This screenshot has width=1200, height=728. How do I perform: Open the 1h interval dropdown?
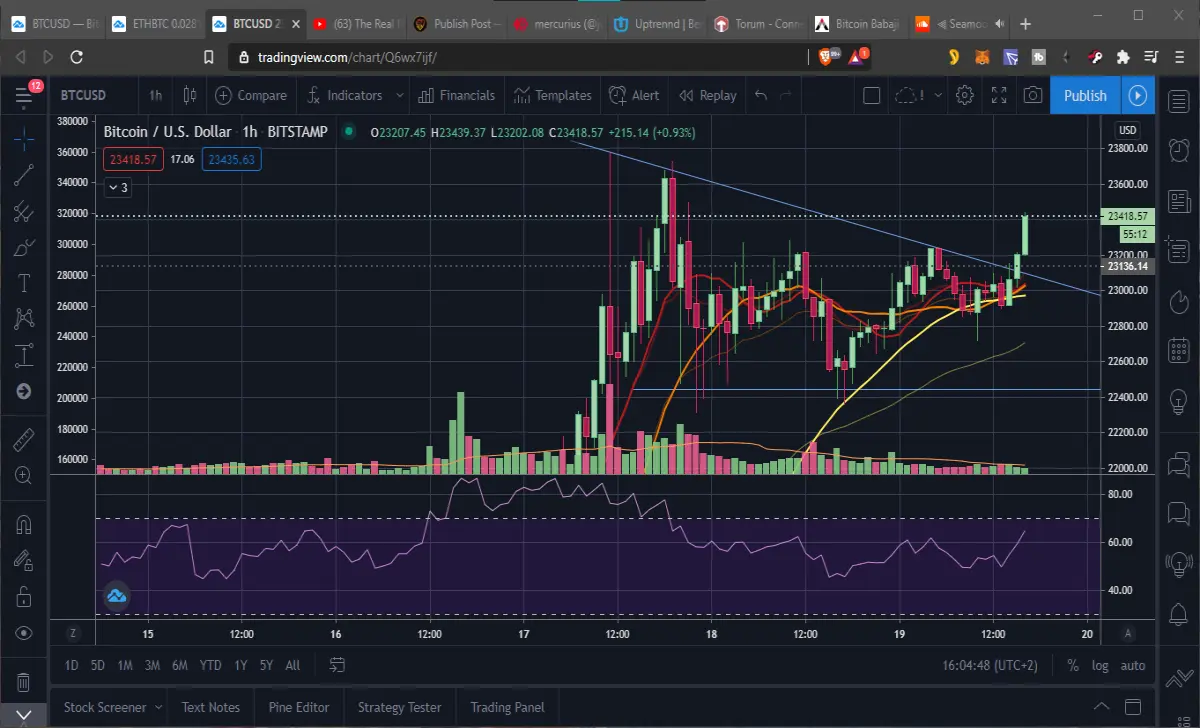click(155, 96)
